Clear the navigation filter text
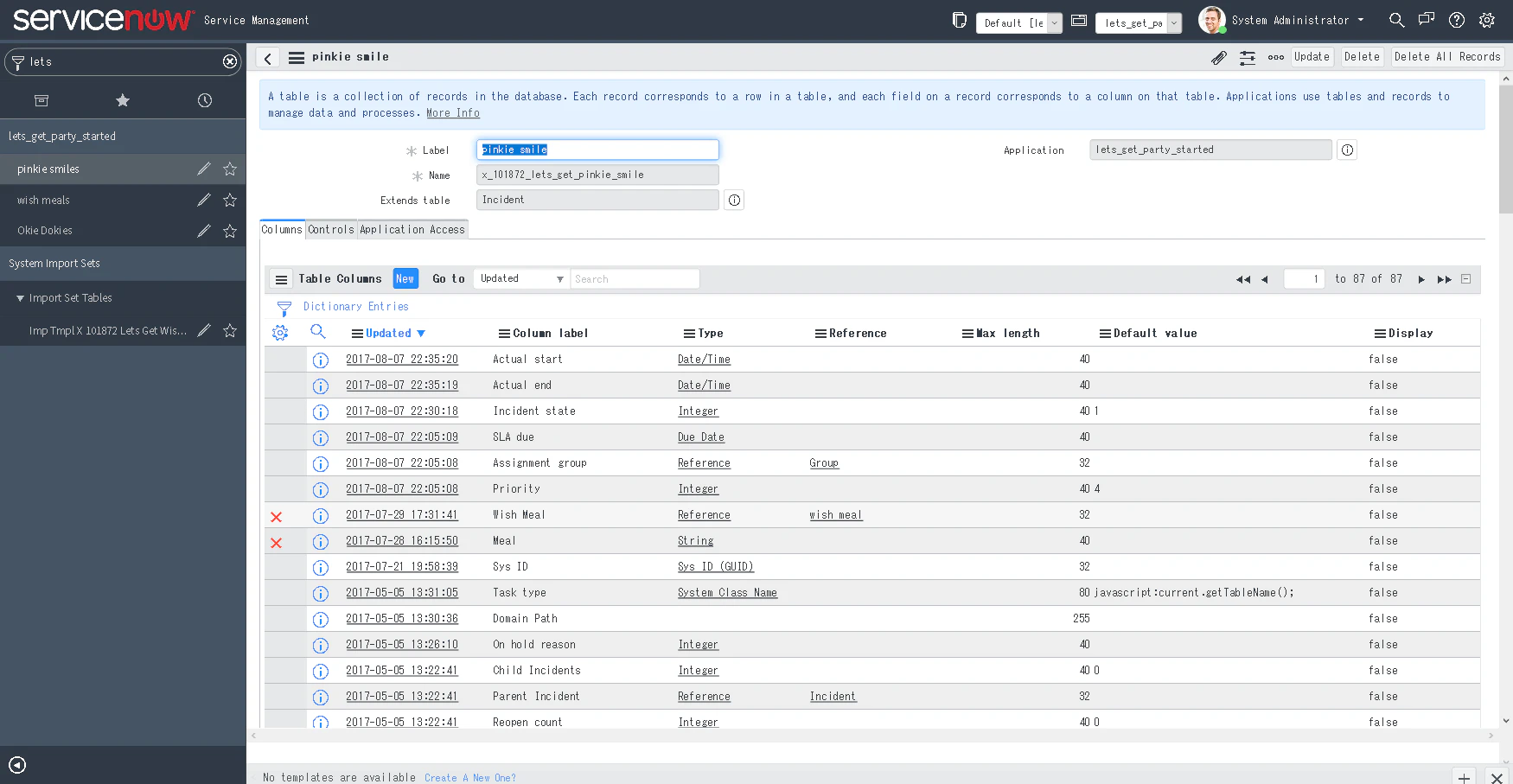 230,61
